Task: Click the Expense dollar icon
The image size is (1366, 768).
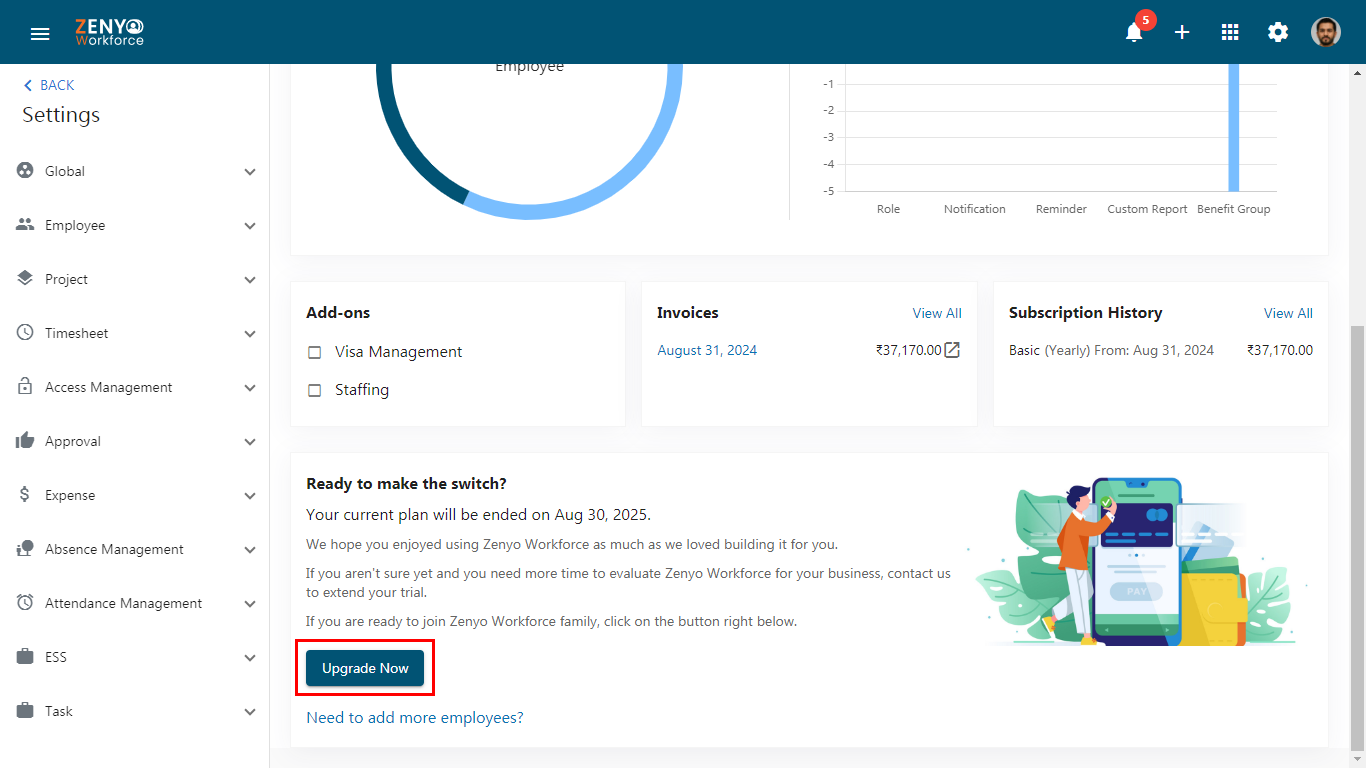Action: (25, 494)
